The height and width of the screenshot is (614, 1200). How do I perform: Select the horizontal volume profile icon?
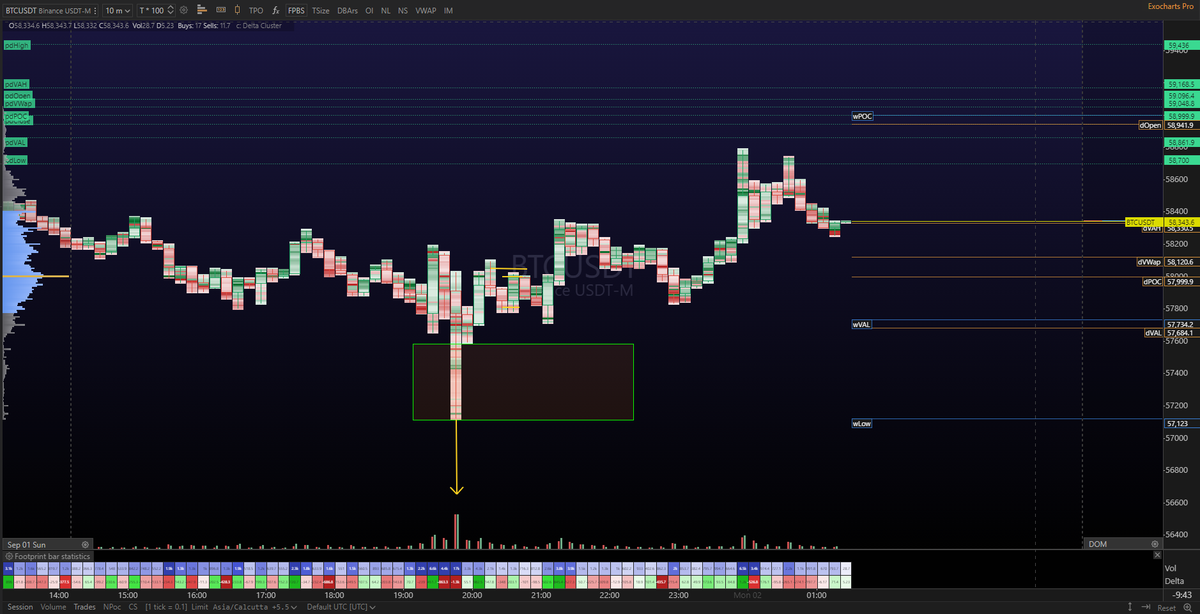point(202,10)
